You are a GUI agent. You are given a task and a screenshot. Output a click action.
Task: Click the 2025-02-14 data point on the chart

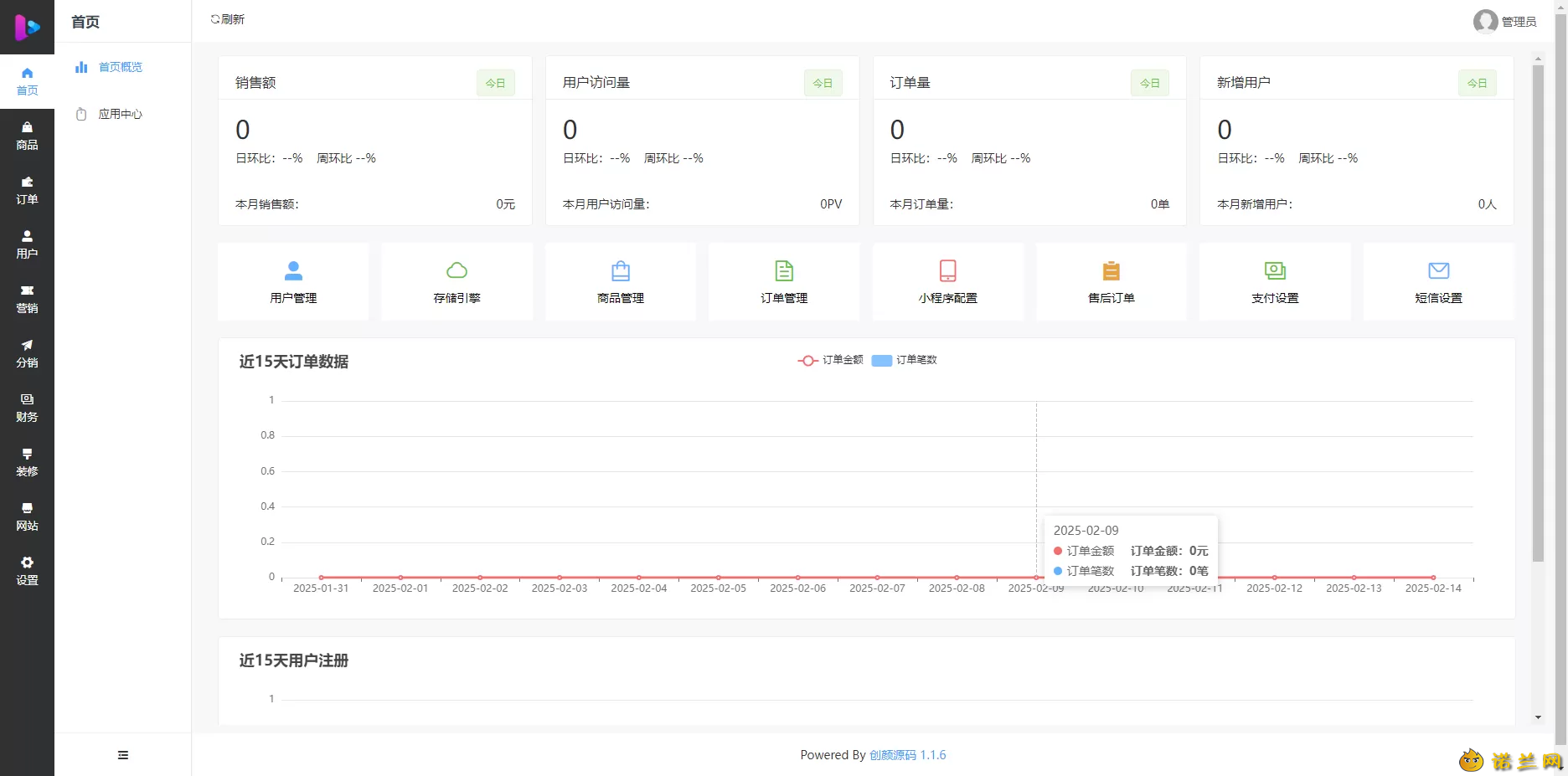(1433, 578)
